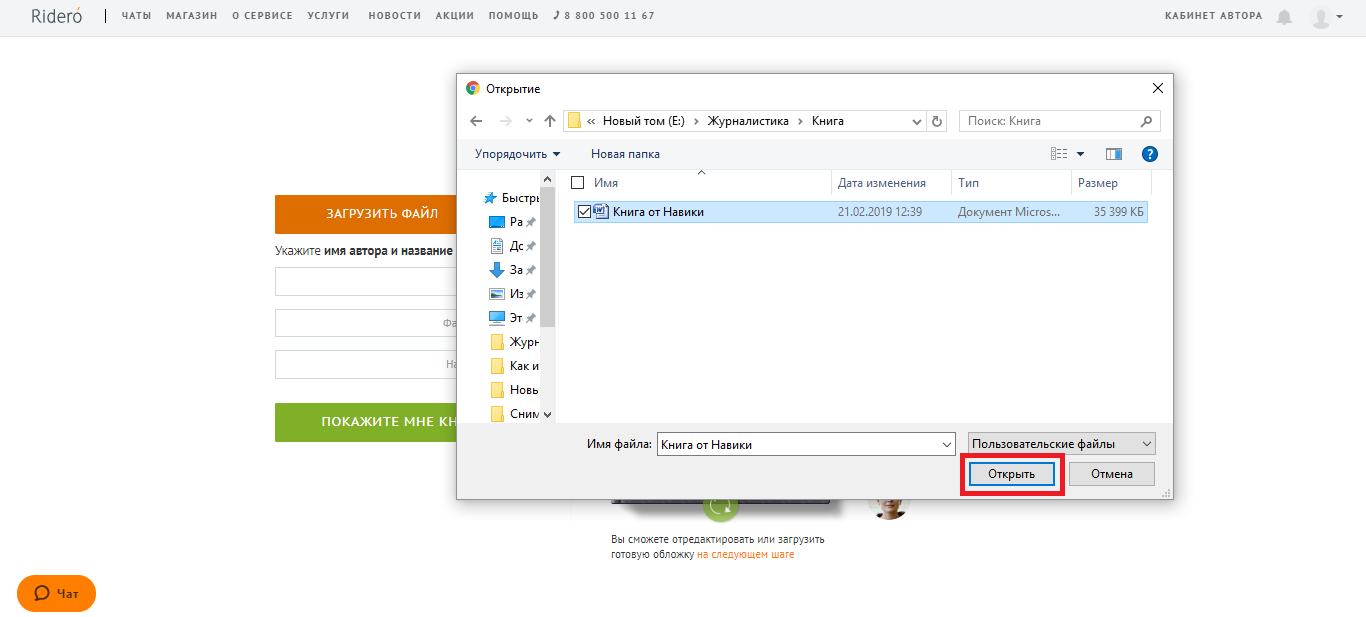Change file view layout icon
Viewport: 1366px width, 617px height.
tap(1060, 154)
